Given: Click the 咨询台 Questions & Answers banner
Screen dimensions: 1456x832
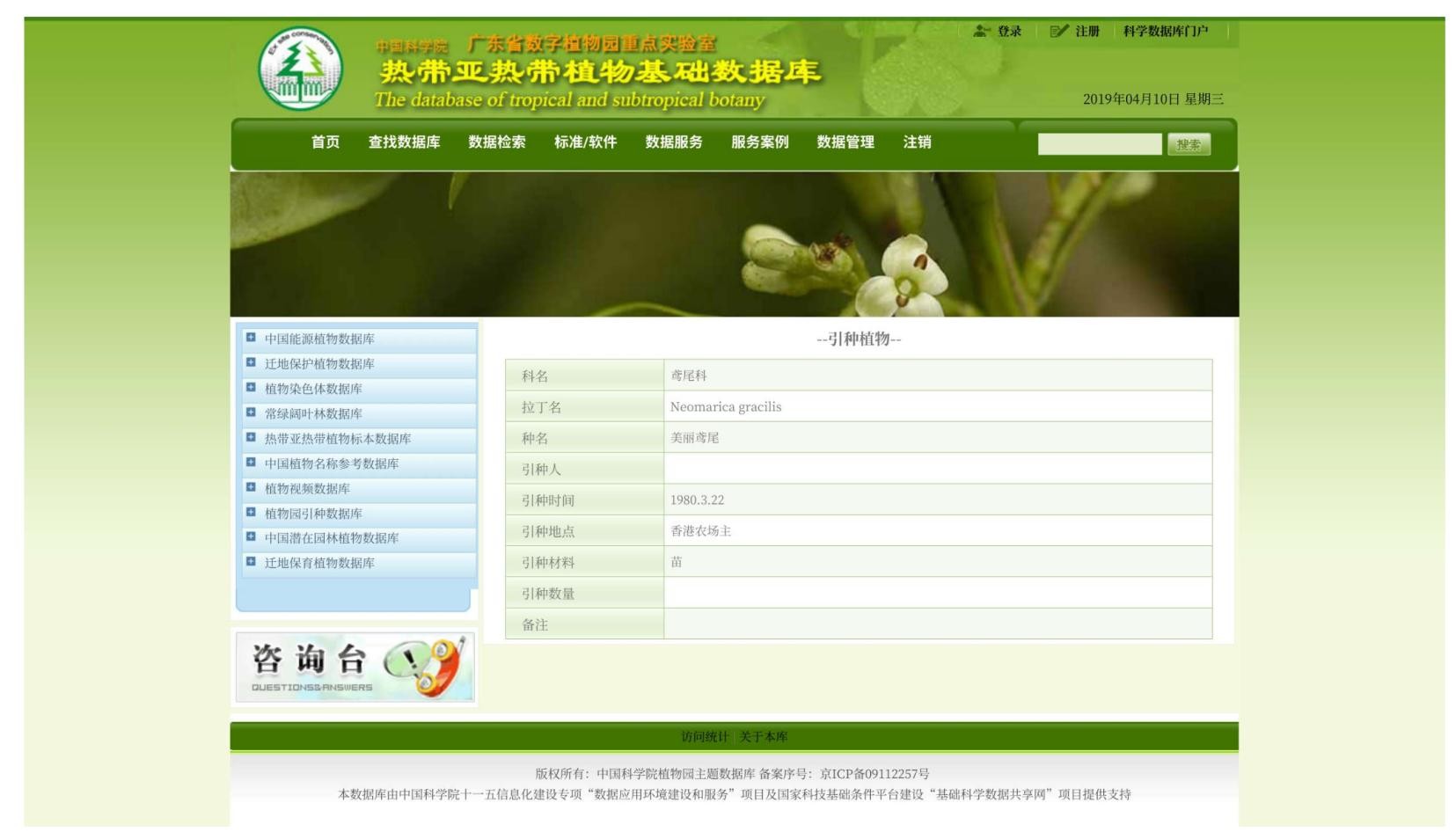Looking at the screenshot, I should (x=354, y=667).
